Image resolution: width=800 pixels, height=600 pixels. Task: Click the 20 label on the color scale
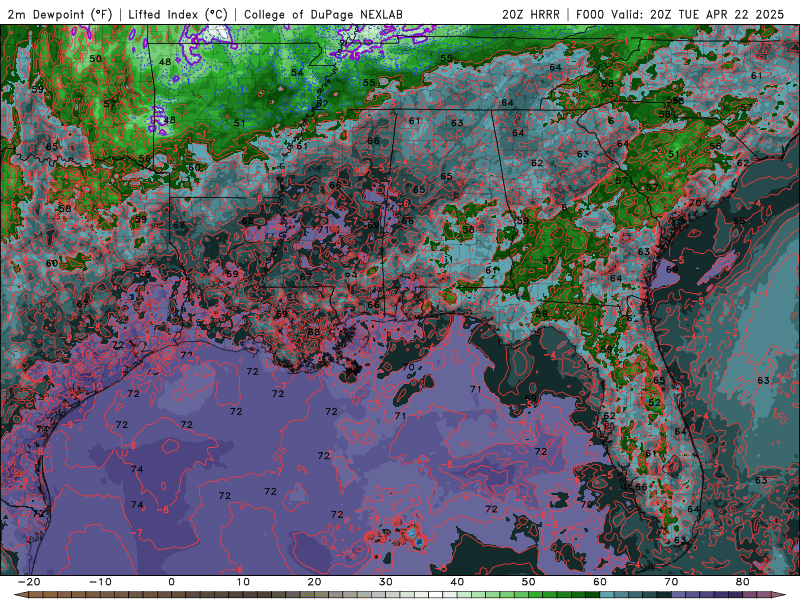coord(314,582)
